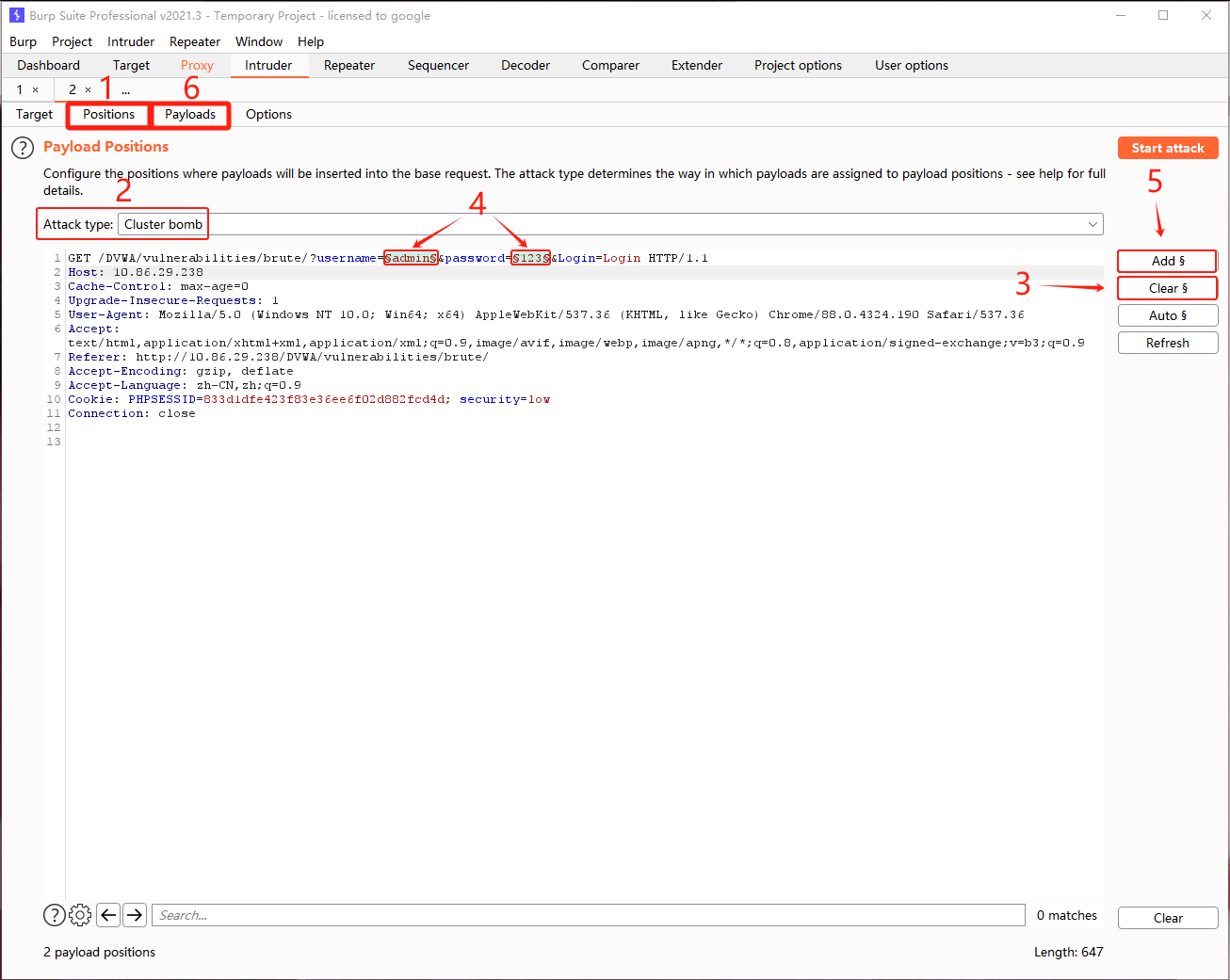Screen dimensions: 1230x980
Task: Close Intruder attack tab 1
Action: click(36, 90)
